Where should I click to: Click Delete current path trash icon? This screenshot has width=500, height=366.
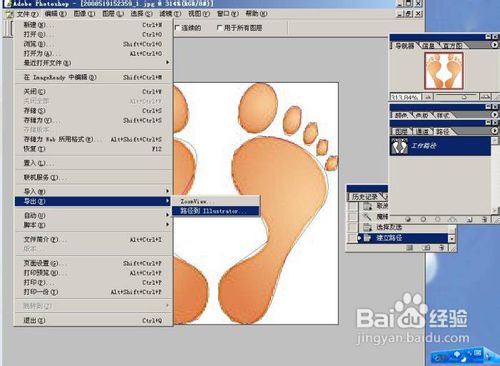pyautogui.click(x=485, y=219)
